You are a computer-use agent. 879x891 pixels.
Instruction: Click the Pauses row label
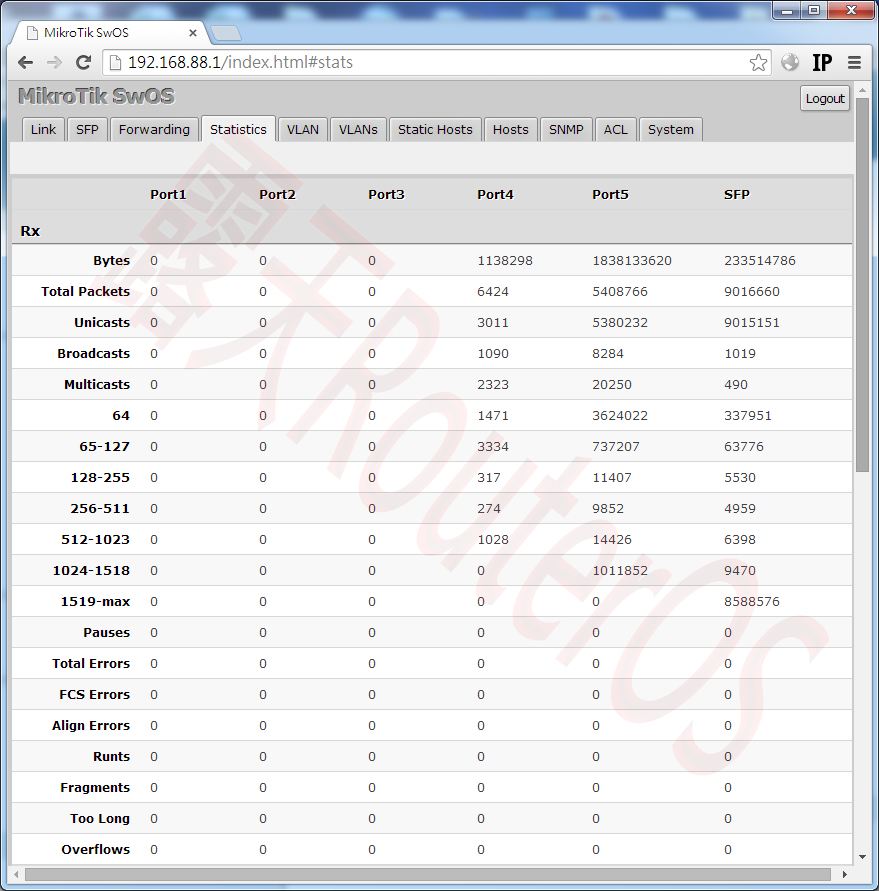pos(107,632)
